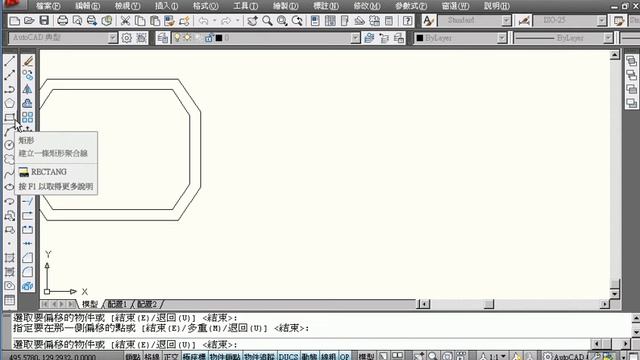Open the ByLayer linetype dropdown

608,38
